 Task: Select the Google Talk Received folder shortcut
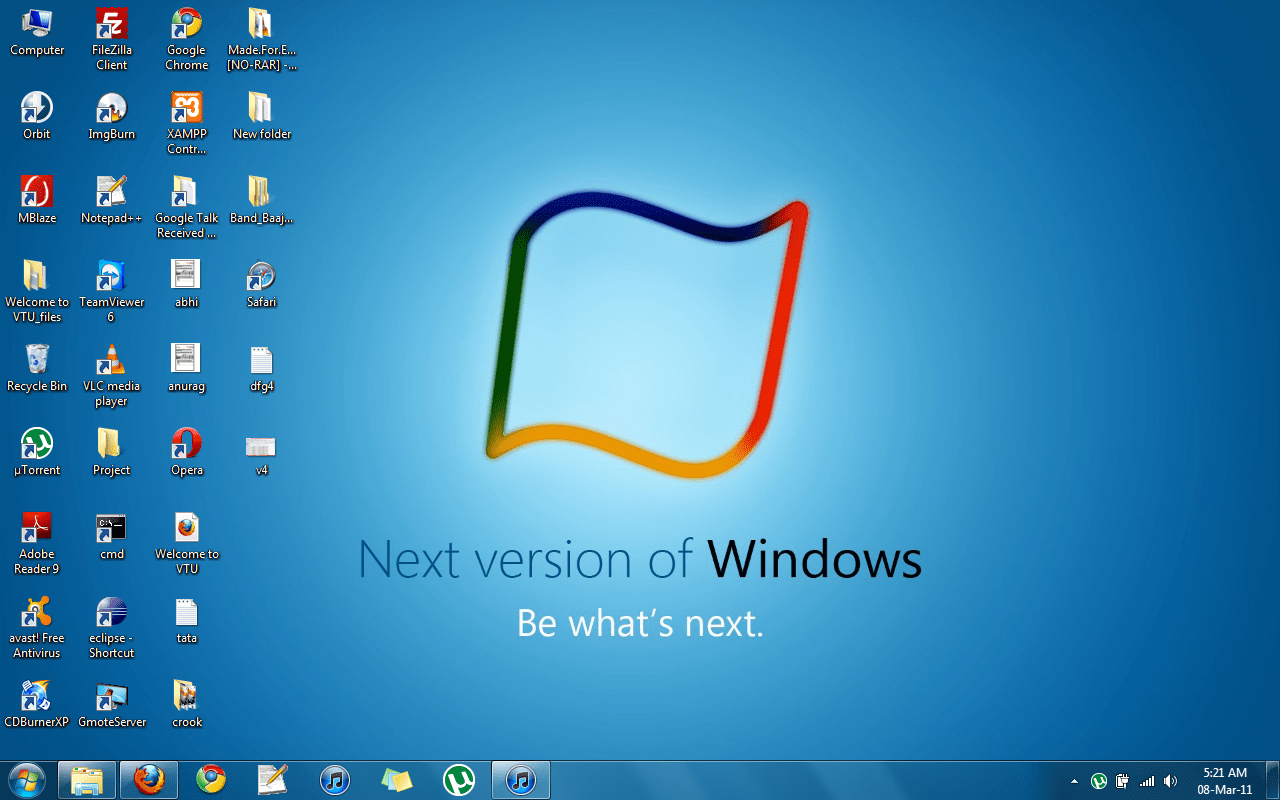pyautogui.click(x=186, y=207)
